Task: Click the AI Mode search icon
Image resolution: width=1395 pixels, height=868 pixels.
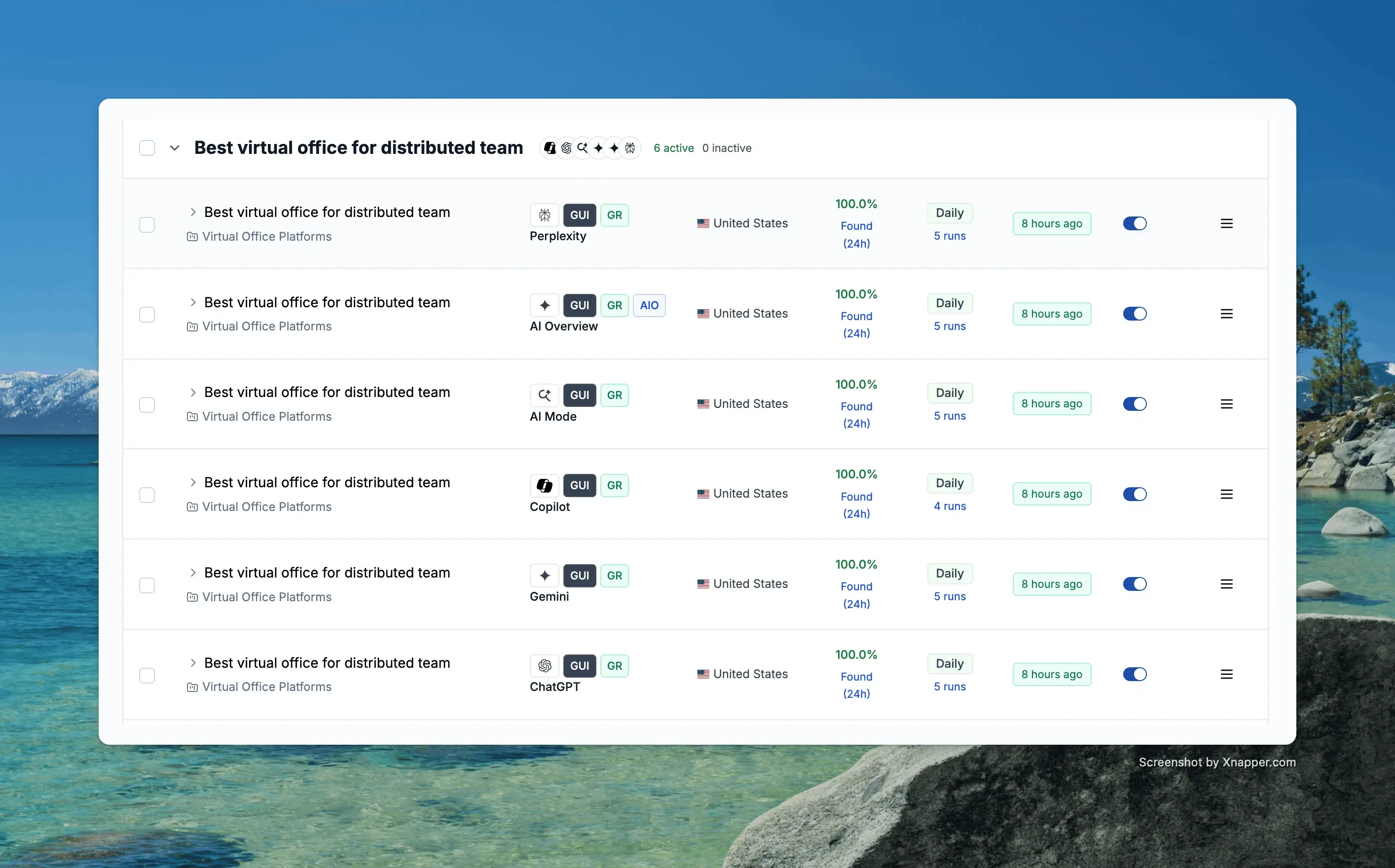Action: pyautogui.click(x=544, y=395)
